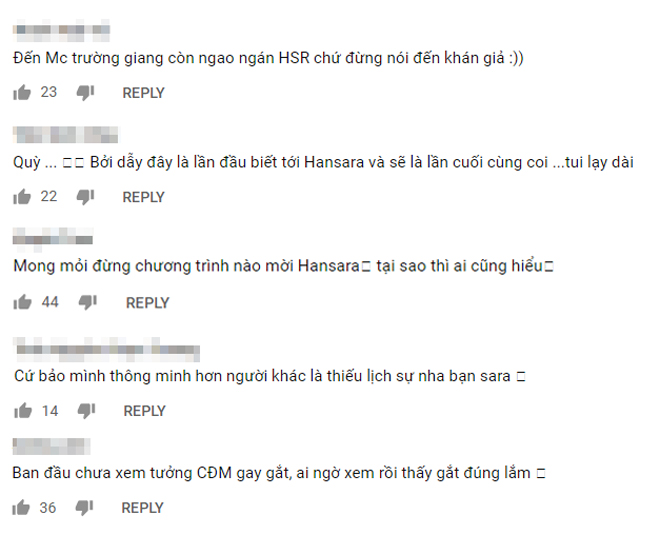Open blurred username above Mong mỏi comment
Image resolution: width=660 pixels, height=535 pixels.
coord(53,237)
